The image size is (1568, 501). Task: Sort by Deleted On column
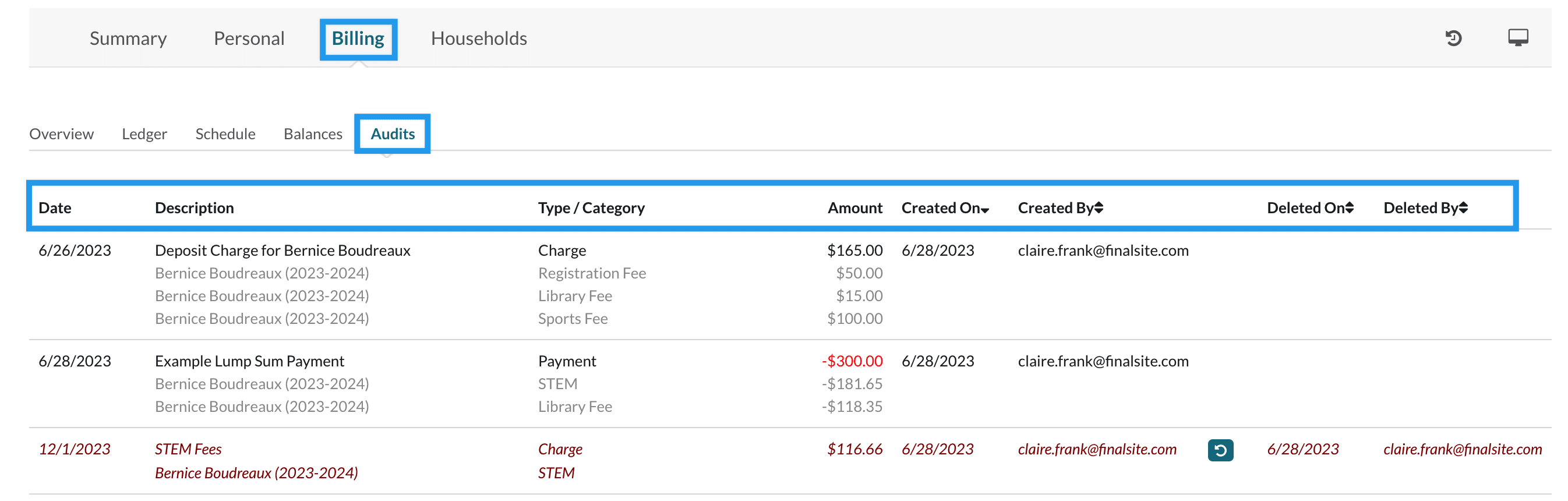[1309, 208]
